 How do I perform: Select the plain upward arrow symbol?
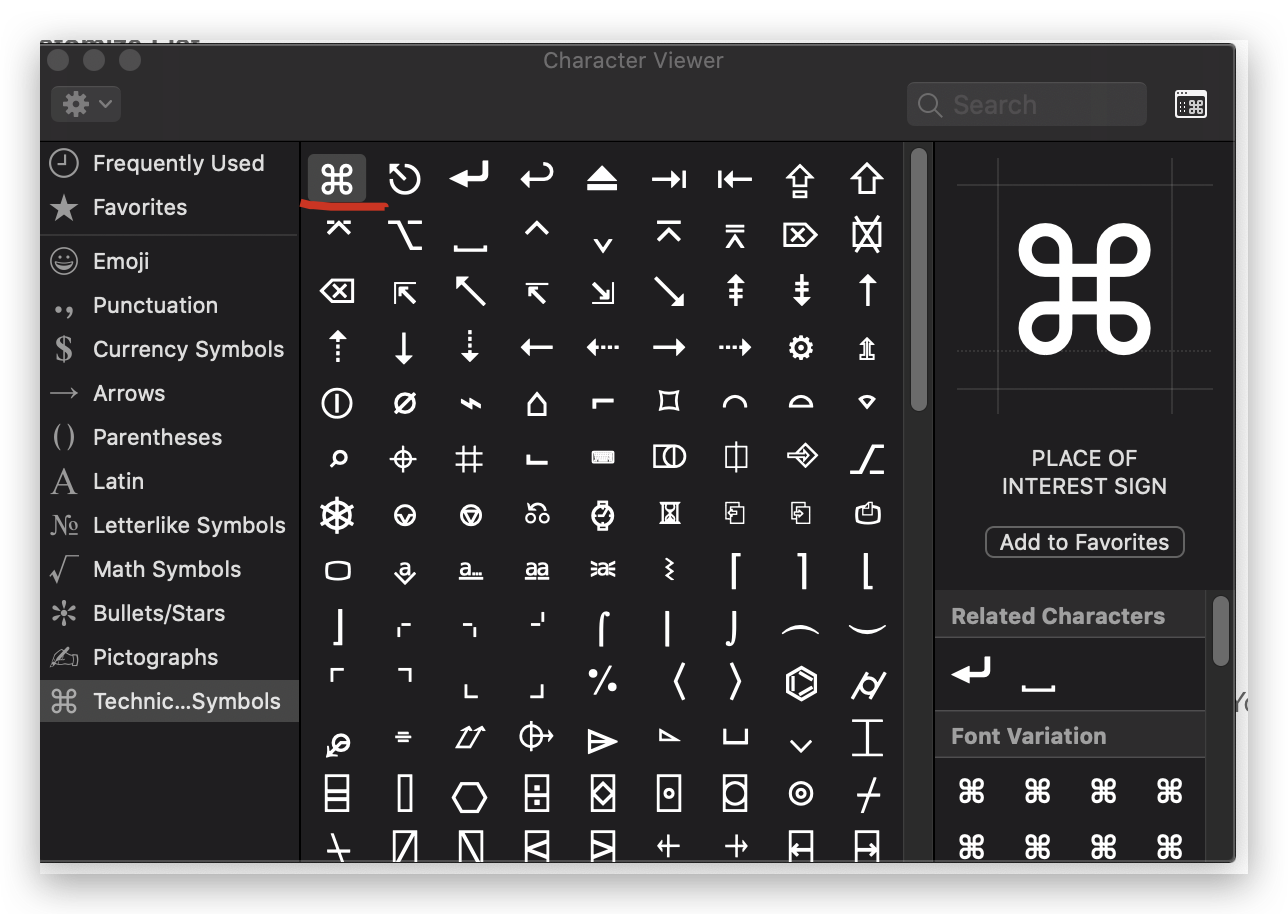point(866,291)
